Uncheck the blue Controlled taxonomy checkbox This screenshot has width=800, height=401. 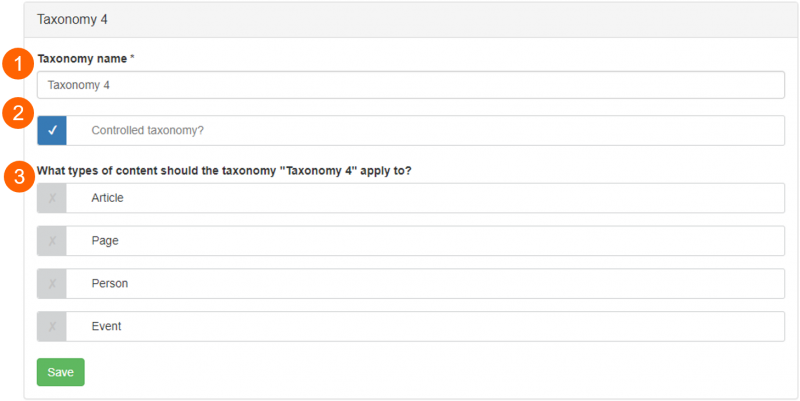click(52, 130)
